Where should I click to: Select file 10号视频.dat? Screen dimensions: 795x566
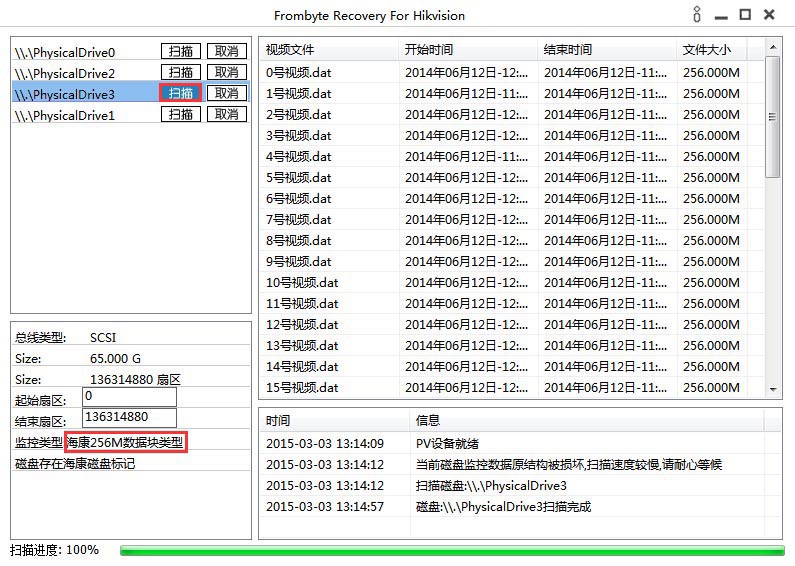[x=302, y=282]
